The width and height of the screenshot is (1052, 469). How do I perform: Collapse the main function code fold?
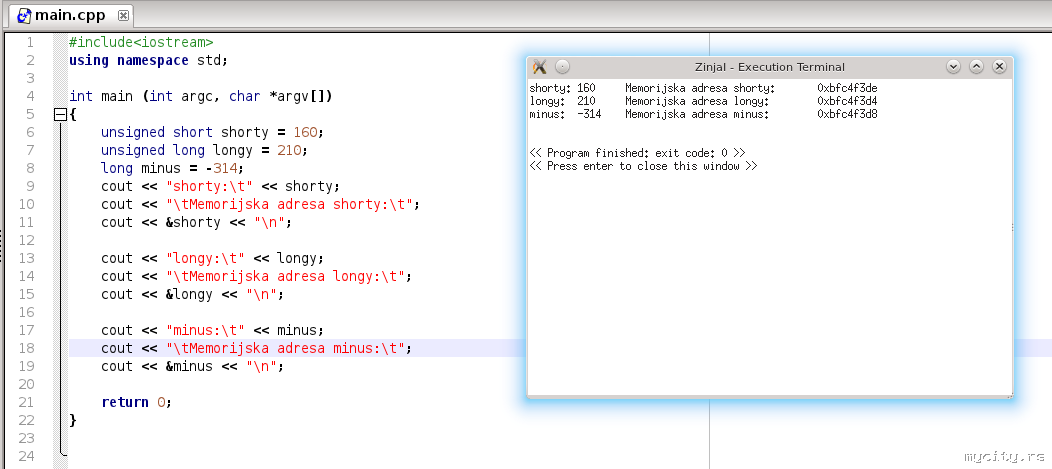pos(60,115)
